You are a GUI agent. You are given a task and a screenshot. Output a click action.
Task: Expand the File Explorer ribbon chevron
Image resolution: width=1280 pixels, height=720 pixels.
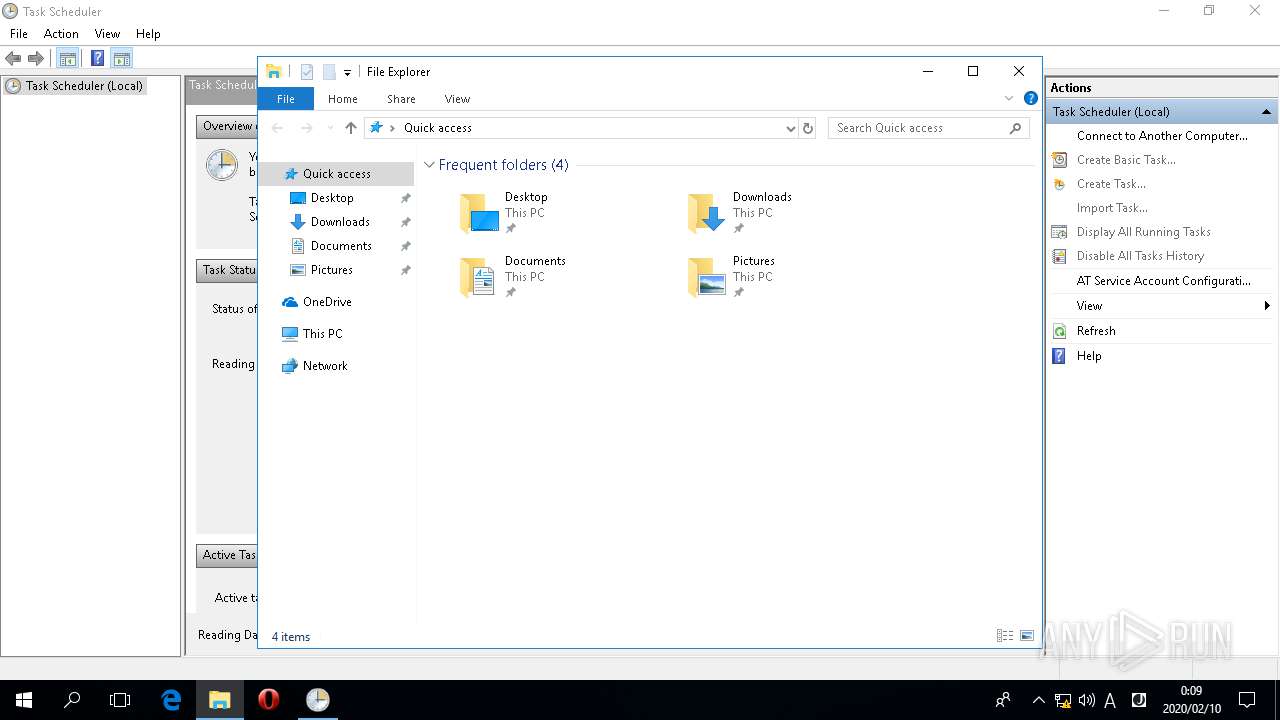tap(1009, 98)
